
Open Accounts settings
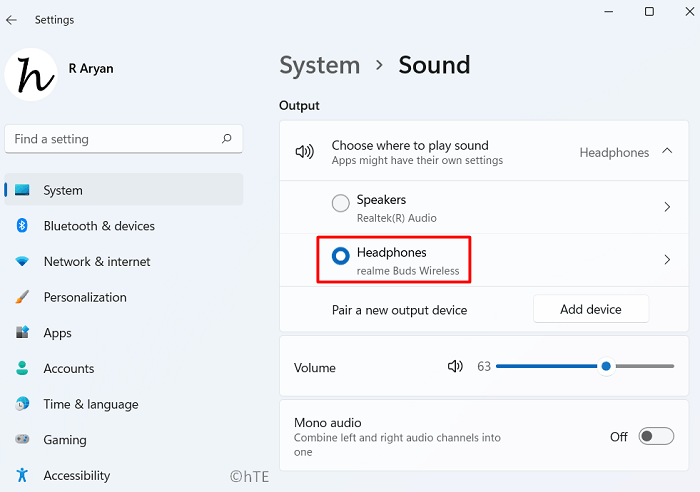pyautogui.click(x=124, y=369)
